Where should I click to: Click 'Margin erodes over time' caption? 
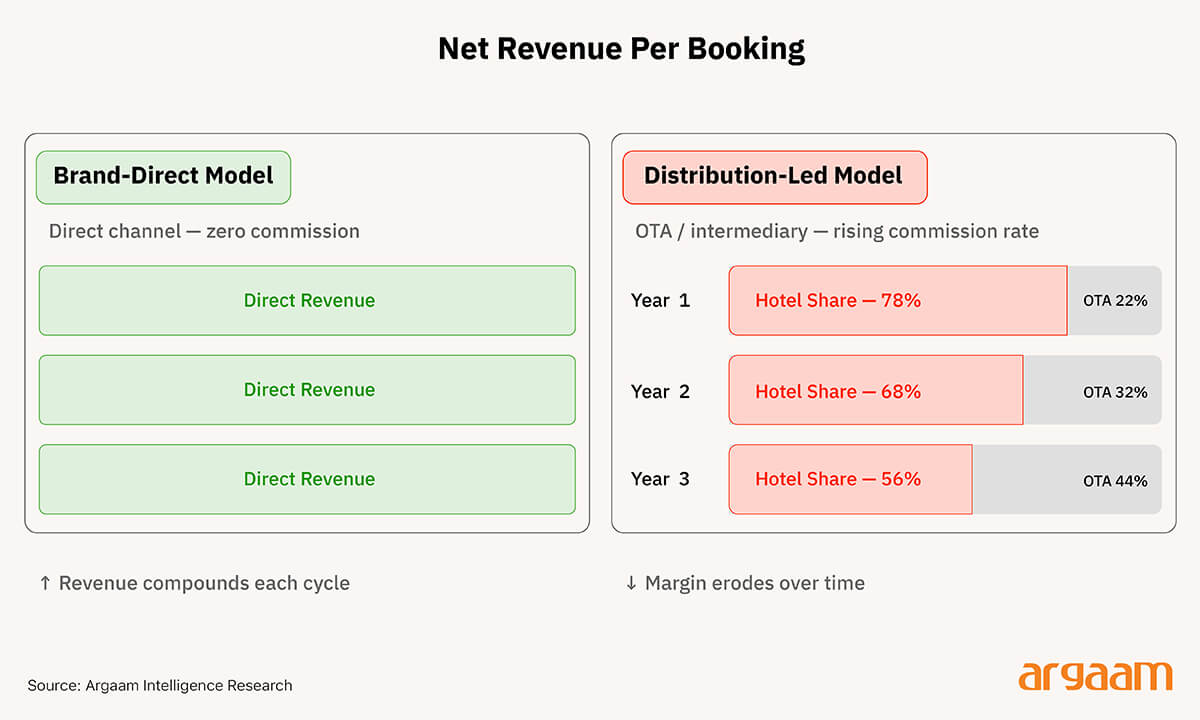[x=745, y=583]
